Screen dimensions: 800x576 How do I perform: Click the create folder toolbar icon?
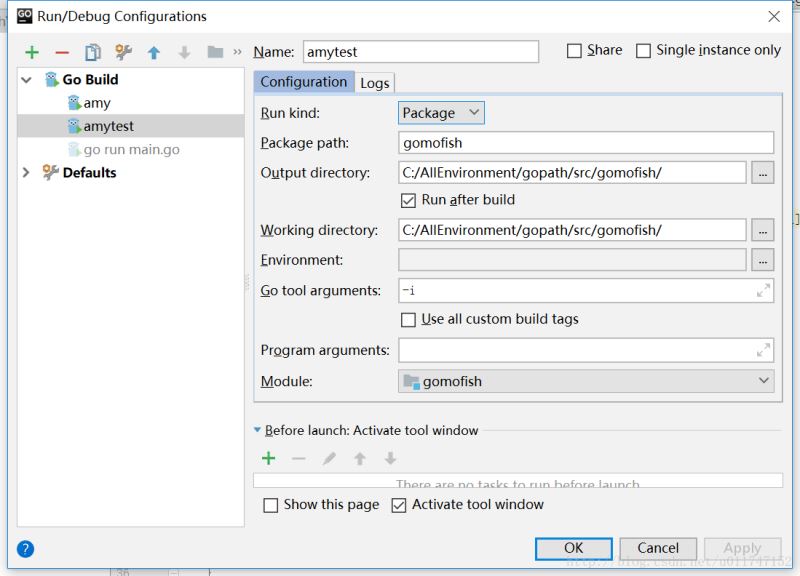coord(214,52)
